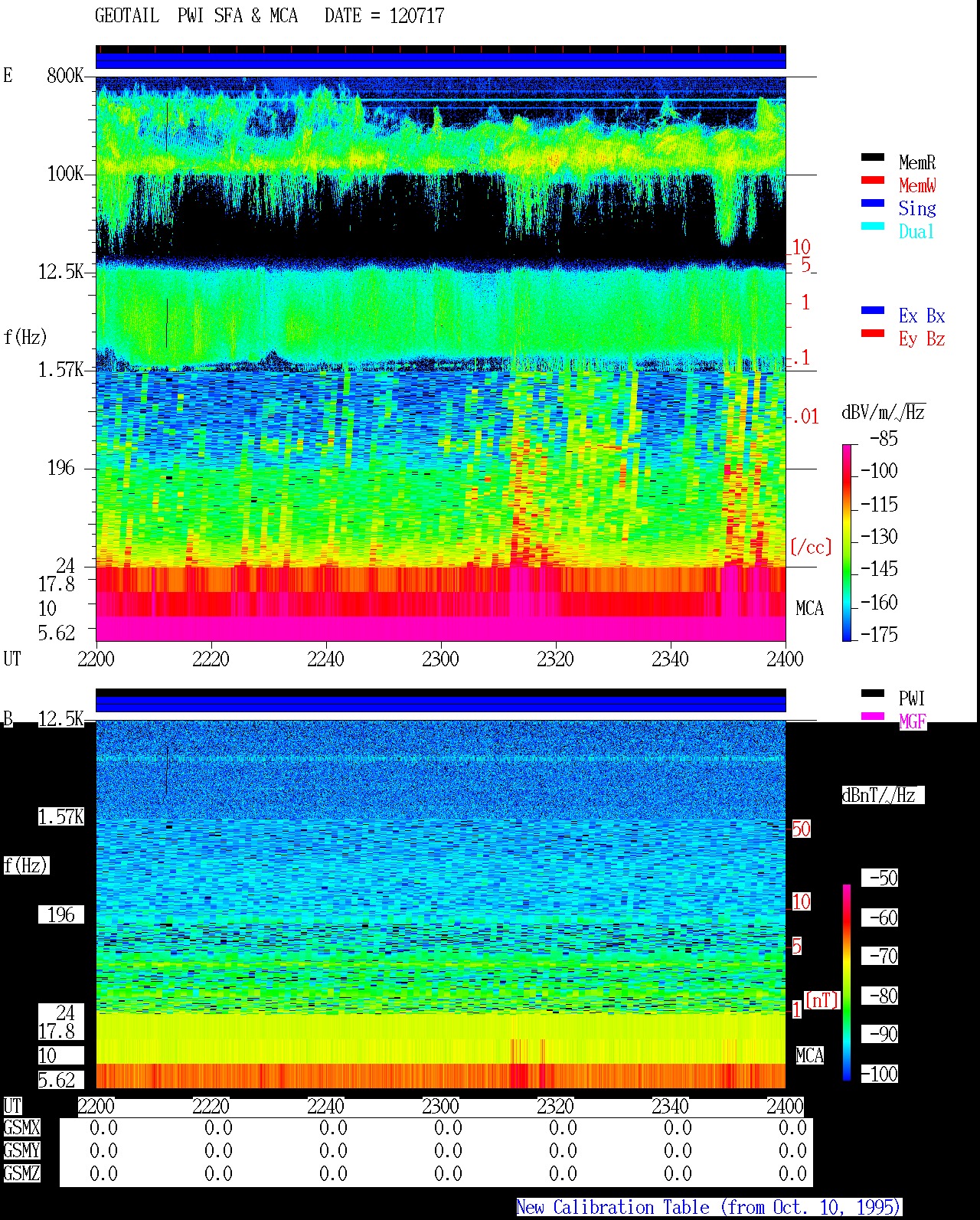Image resolution: width=980 pixels, height=1220 pixels.
Task: Click the dBV/m electric field color scale bar
Action: pos(847,542)
